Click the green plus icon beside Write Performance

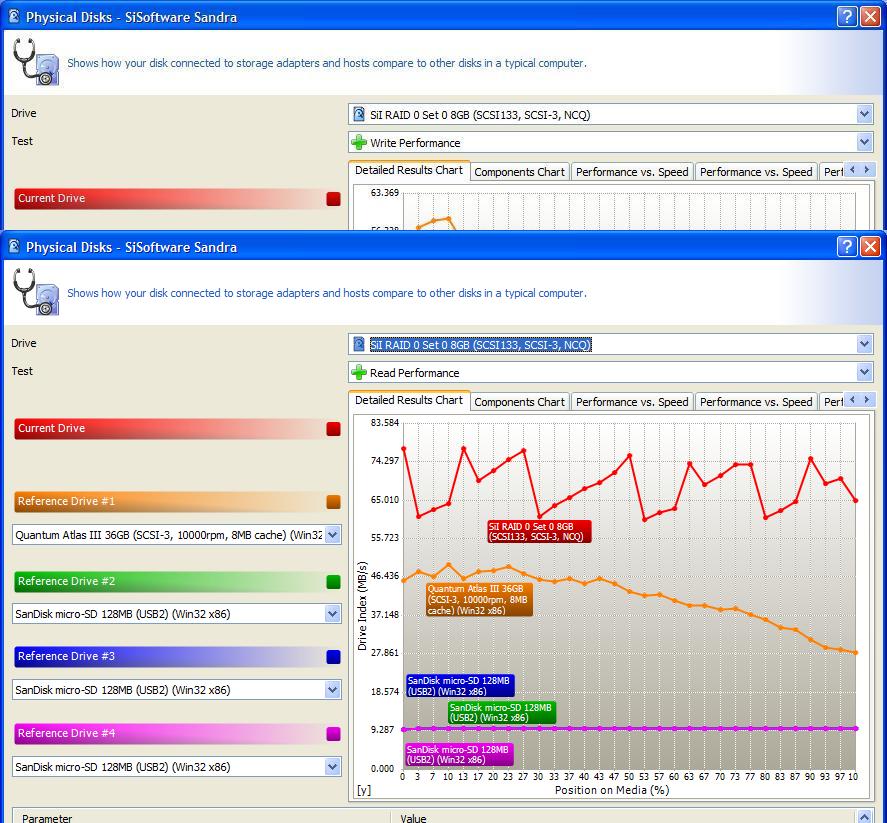359,142
